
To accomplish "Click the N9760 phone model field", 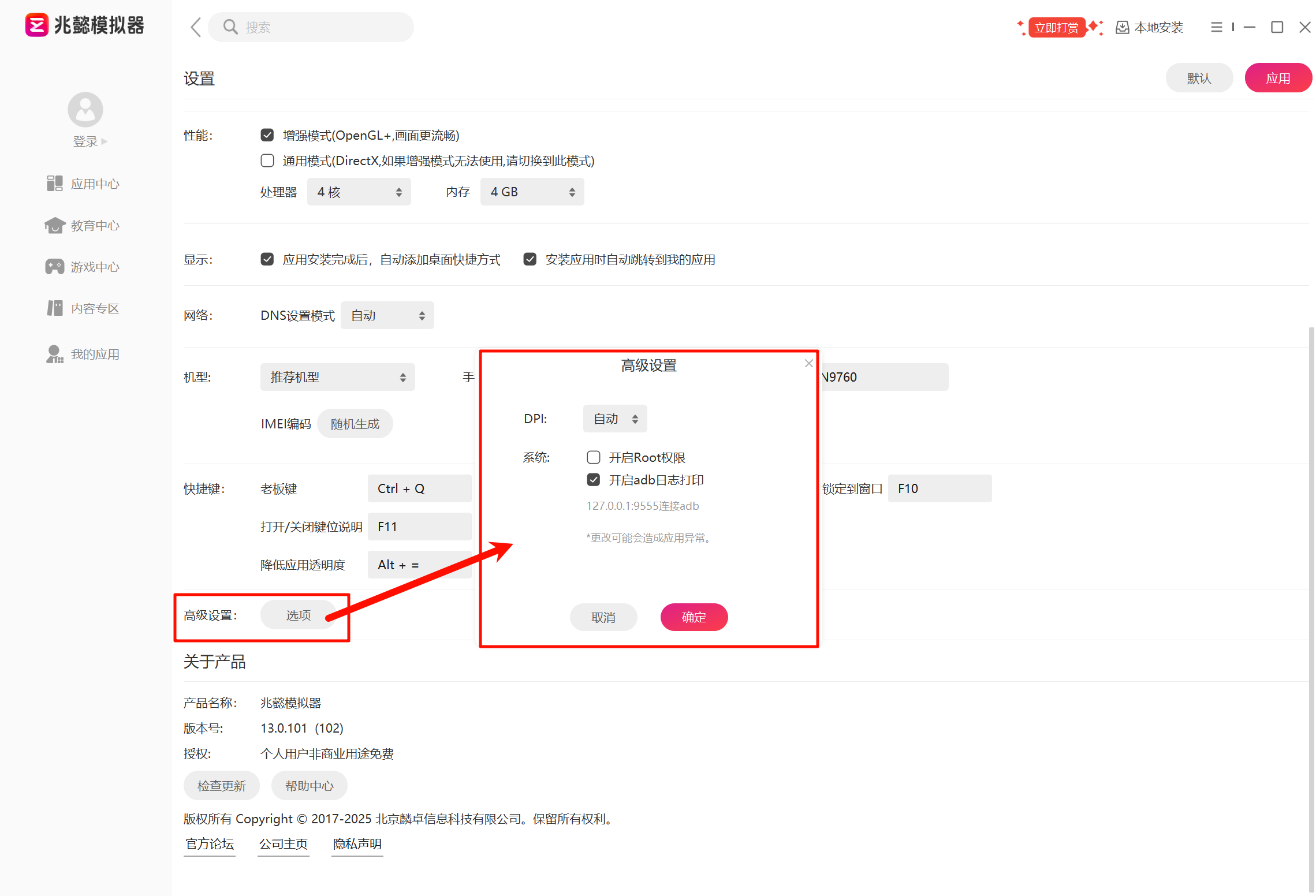I will [x=885, y=377].
